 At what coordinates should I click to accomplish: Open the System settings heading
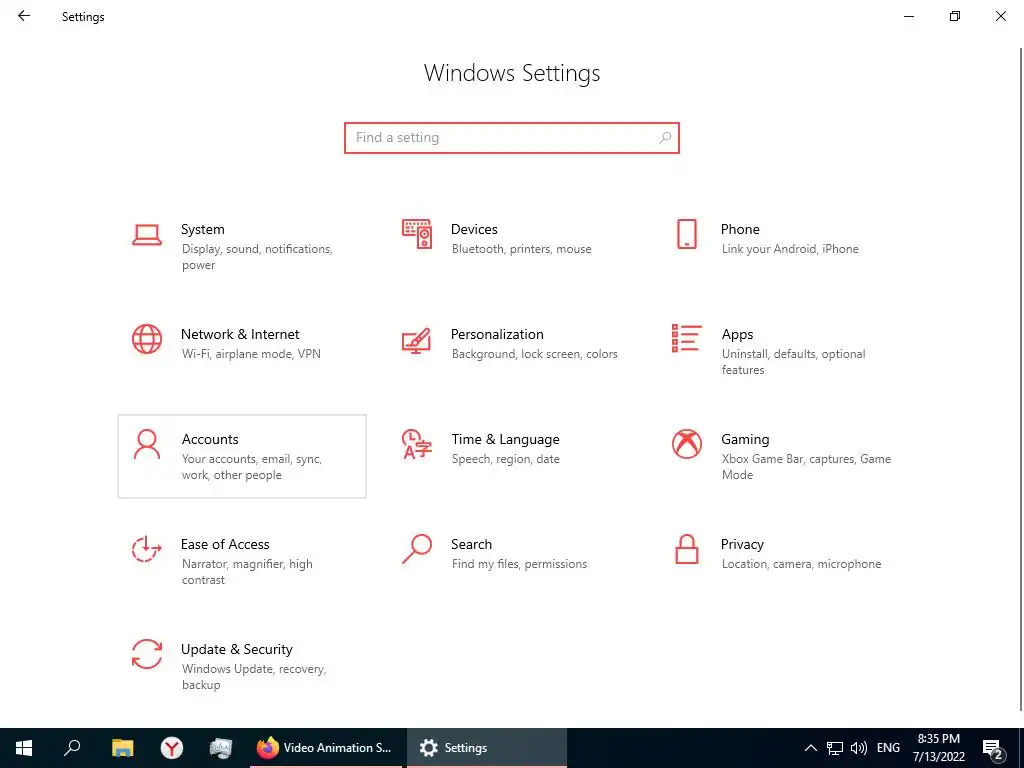pos(202,229)
